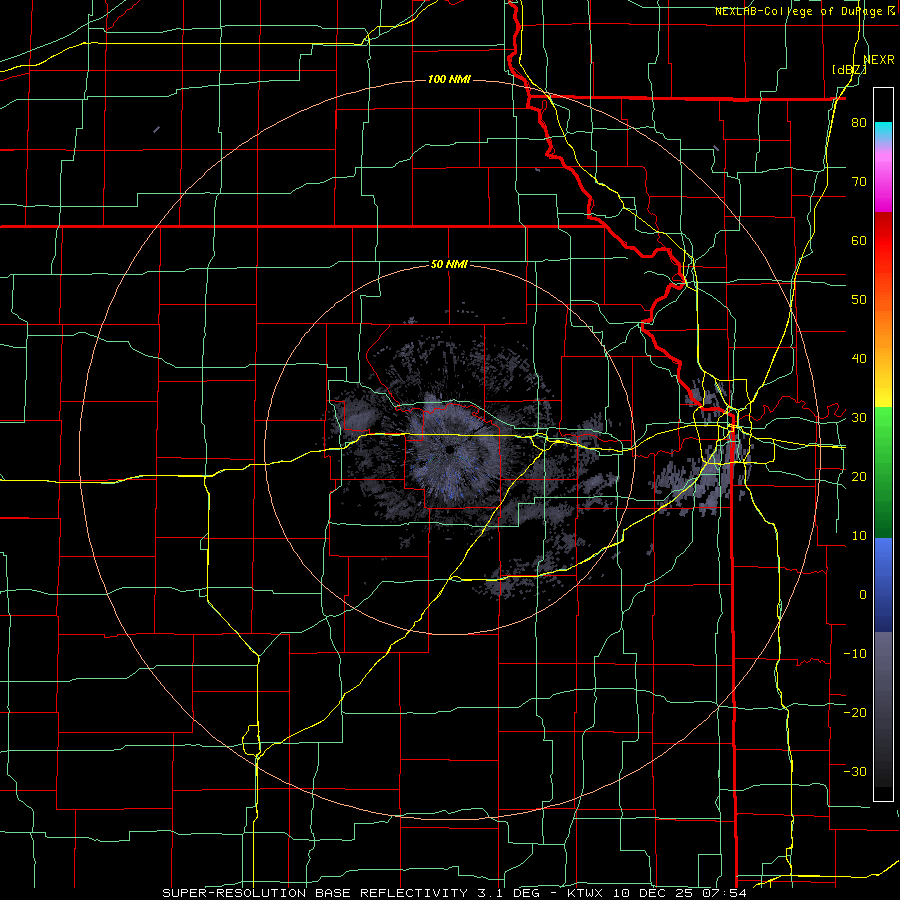Click the green band of the reflectivity color bar
Image resolution: width=900 pixels, height=900 pixels.
click(883, 472)
